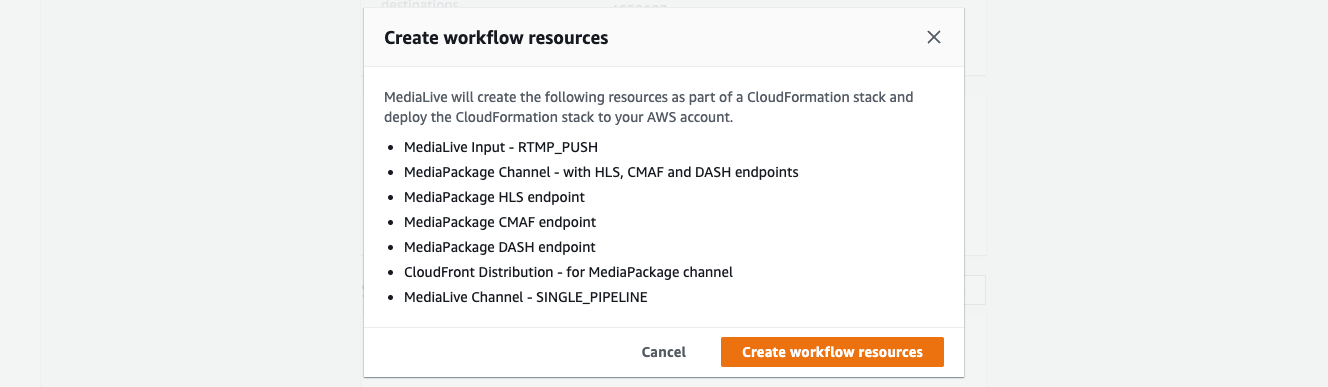The width and height of the screenshot is (1328, 387).
Task: Cancel the workflow resource creation
Action: pyautogui.click(x=664, y=352)
